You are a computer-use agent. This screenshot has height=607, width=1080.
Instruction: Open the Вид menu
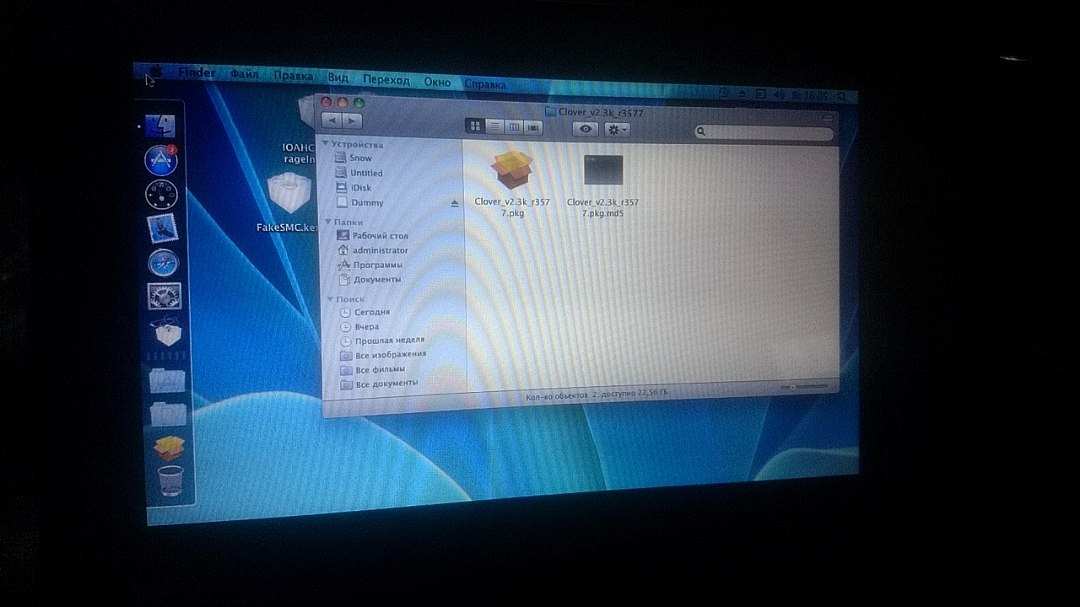338,78
